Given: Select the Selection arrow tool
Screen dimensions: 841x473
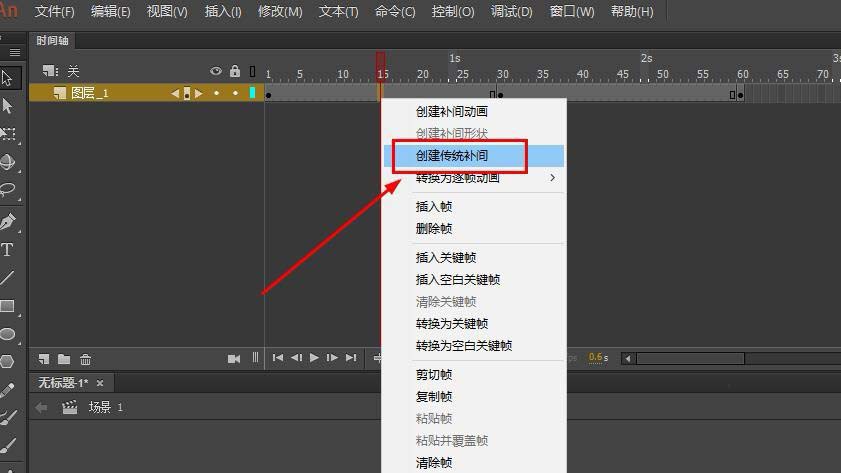Looking at the screenshot, I should (x=8, y=78).
